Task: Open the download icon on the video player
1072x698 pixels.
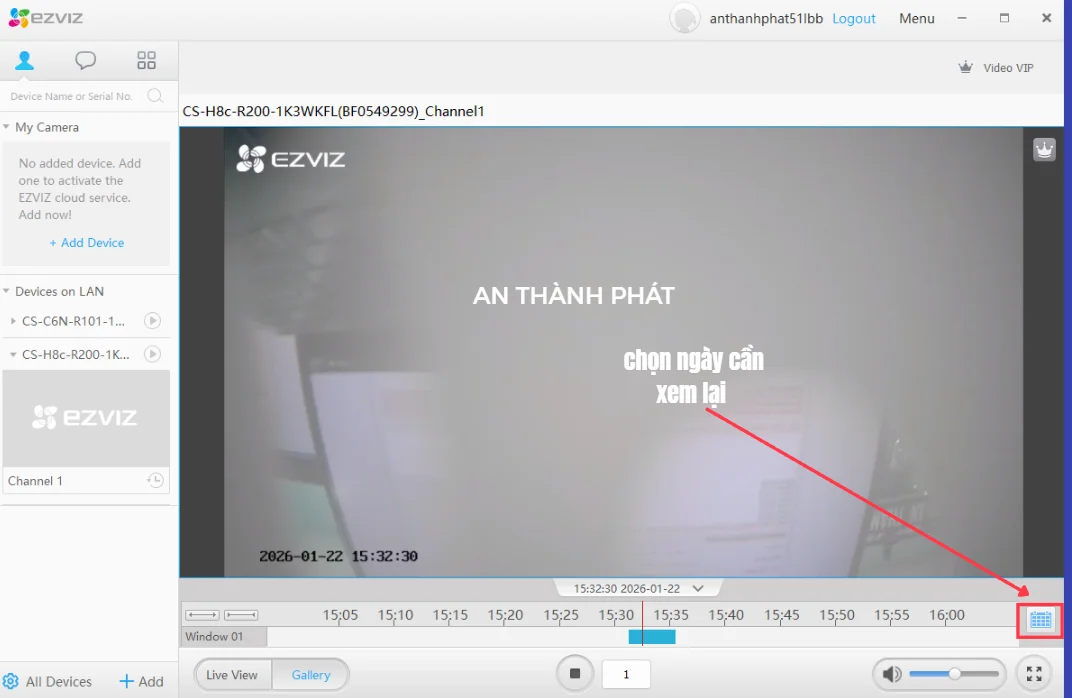Action: (1043, 148)
